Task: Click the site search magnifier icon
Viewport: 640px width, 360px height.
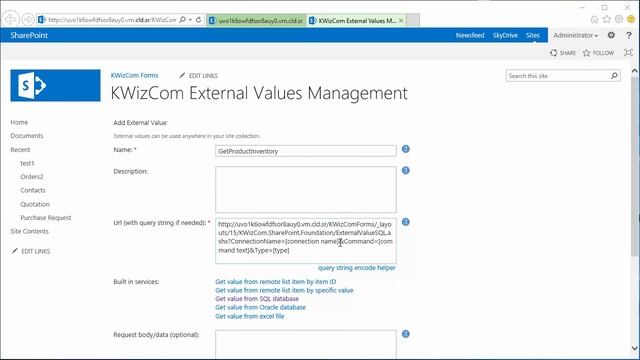Action: (x=614, y=76)
